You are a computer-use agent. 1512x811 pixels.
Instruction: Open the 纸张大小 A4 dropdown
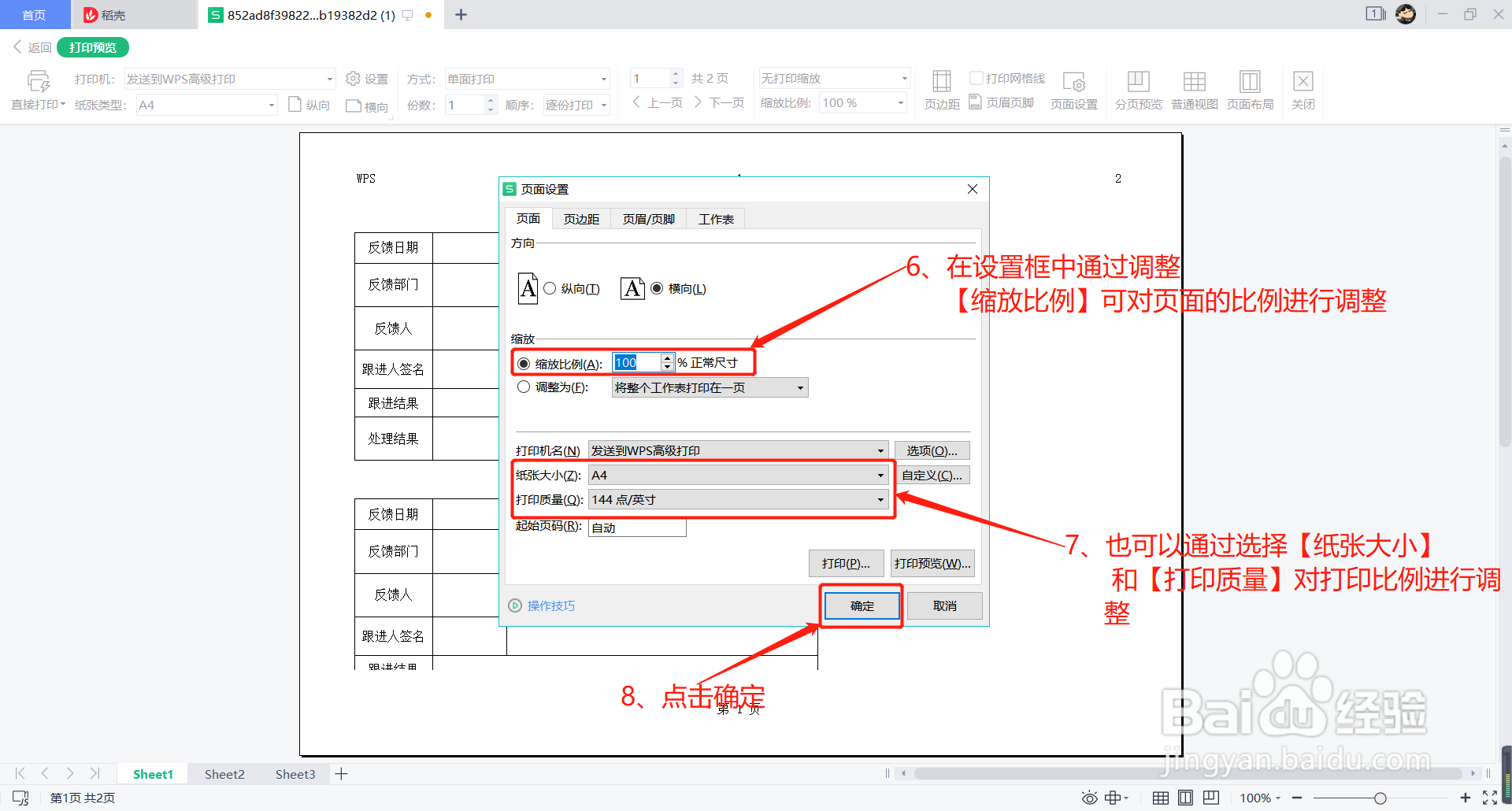point(880,474)
